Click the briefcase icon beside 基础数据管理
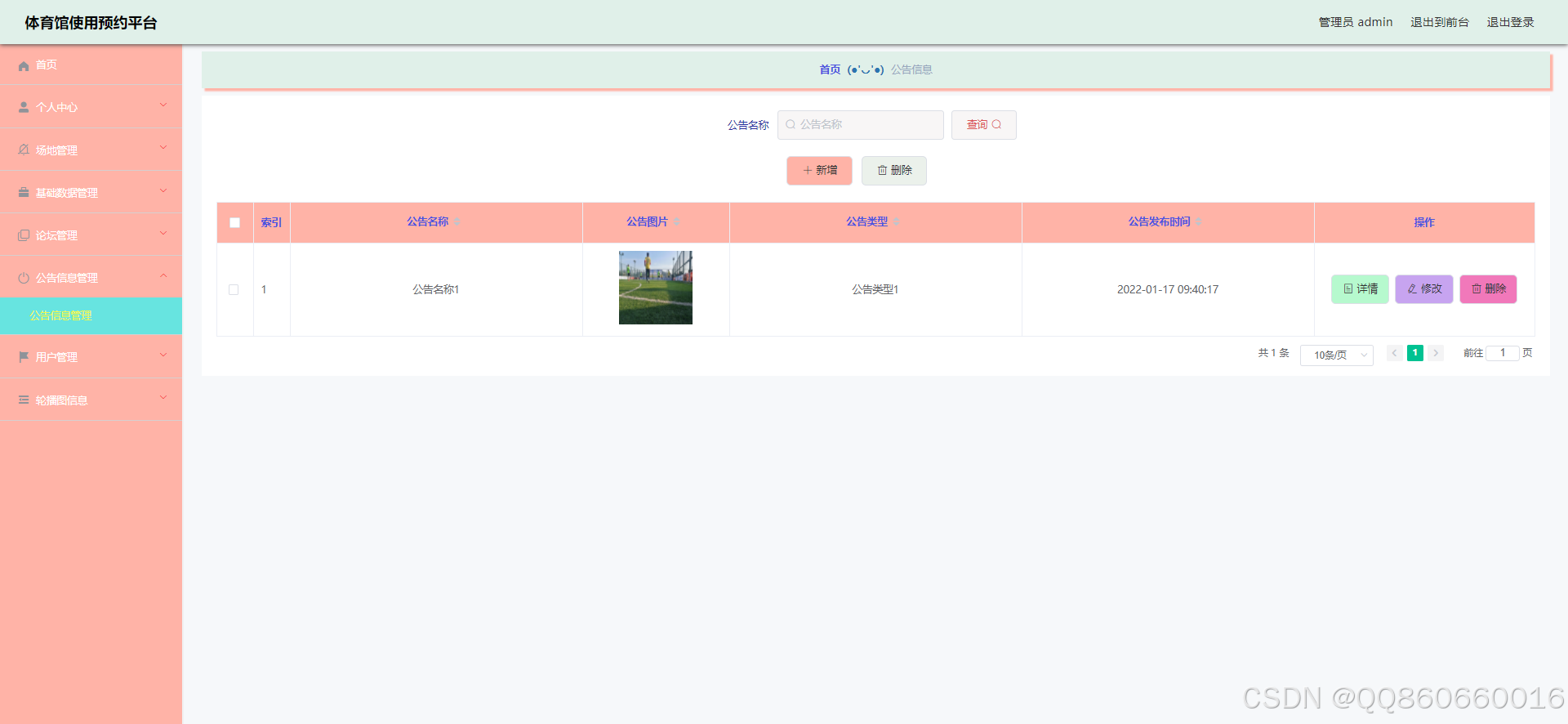Image resolution: width=1568 pixels, height=724 pixels. (24, 193)
